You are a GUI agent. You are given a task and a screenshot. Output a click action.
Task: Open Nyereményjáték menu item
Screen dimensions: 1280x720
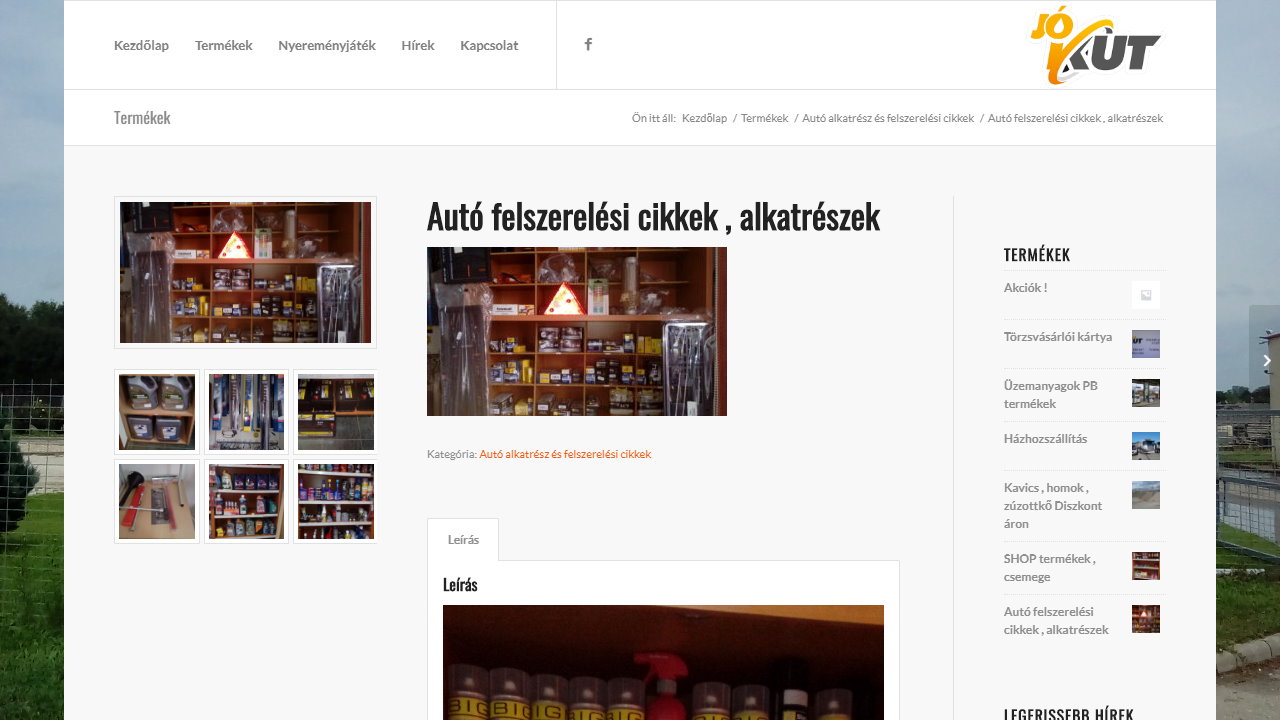[327, 45]
